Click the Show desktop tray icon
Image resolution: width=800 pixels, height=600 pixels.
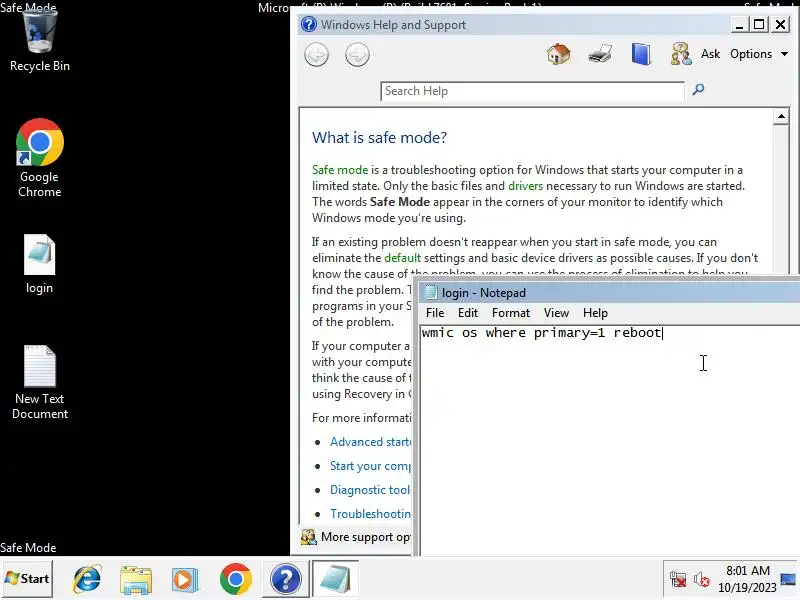click(x=788, y=579)
